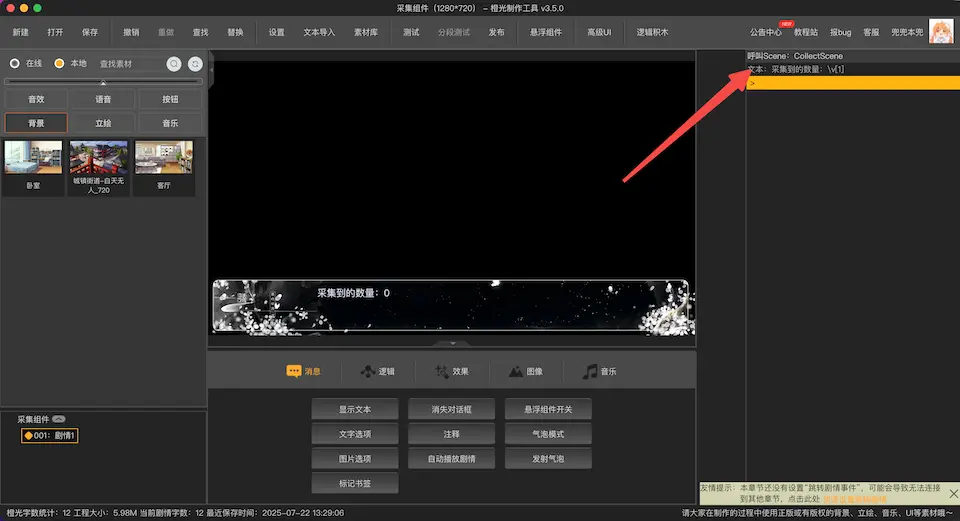
Task: Select the 效果 effects tab
Action: pyautogui.click(x=451, y=371)
